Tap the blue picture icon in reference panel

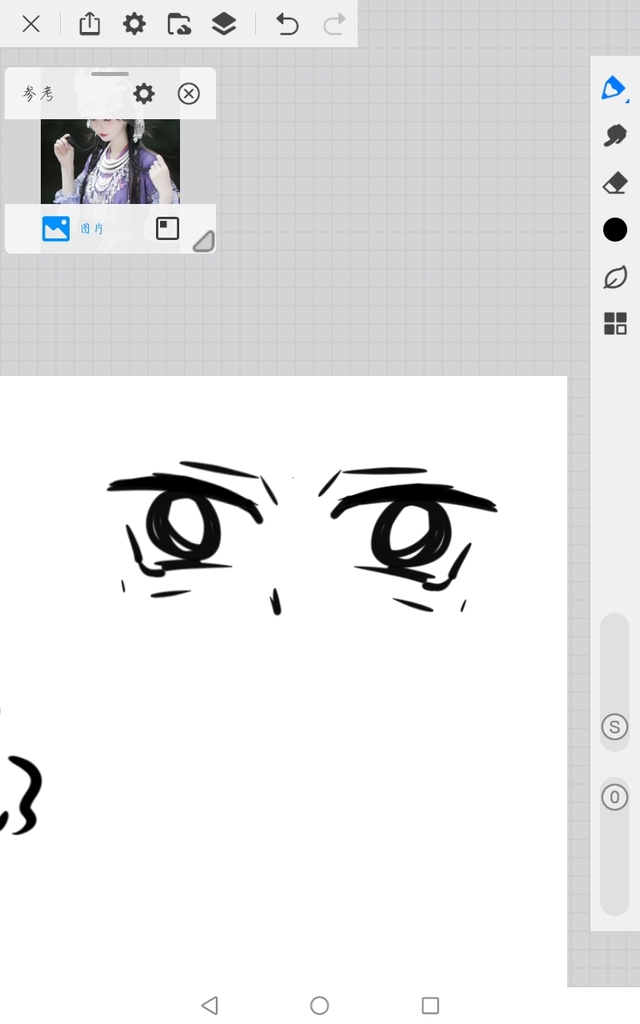click(56, 229)
